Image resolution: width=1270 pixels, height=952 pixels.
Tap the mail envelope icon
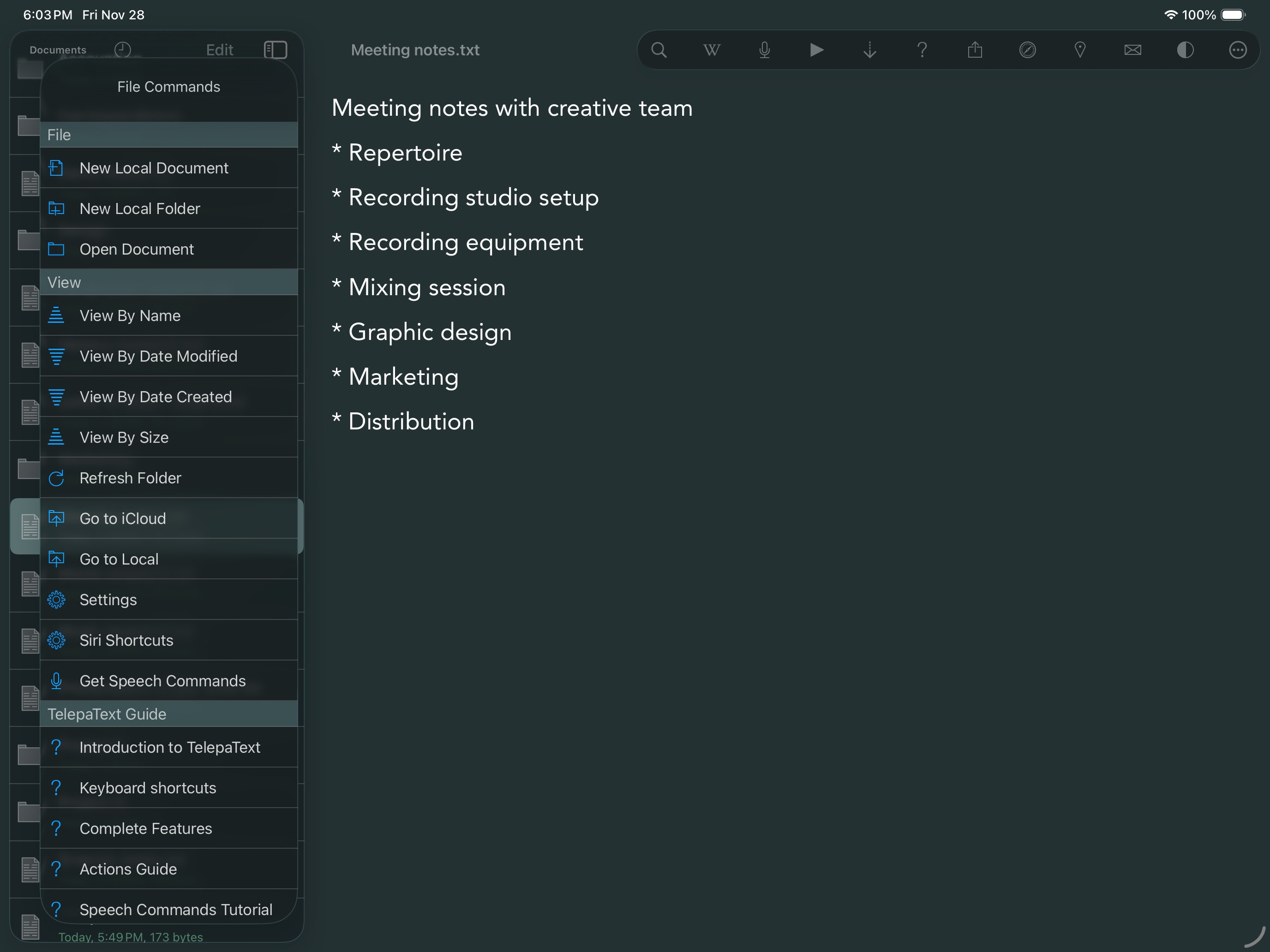coord(1132,50)
